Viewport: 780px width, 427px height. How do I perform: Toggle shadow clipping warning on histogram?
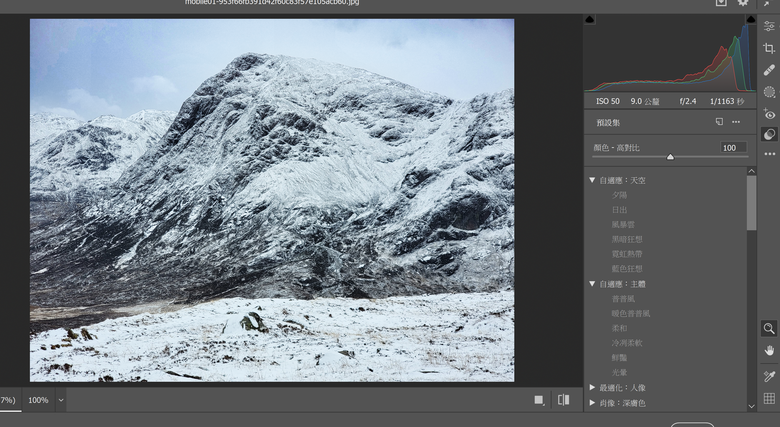[589, 19]
